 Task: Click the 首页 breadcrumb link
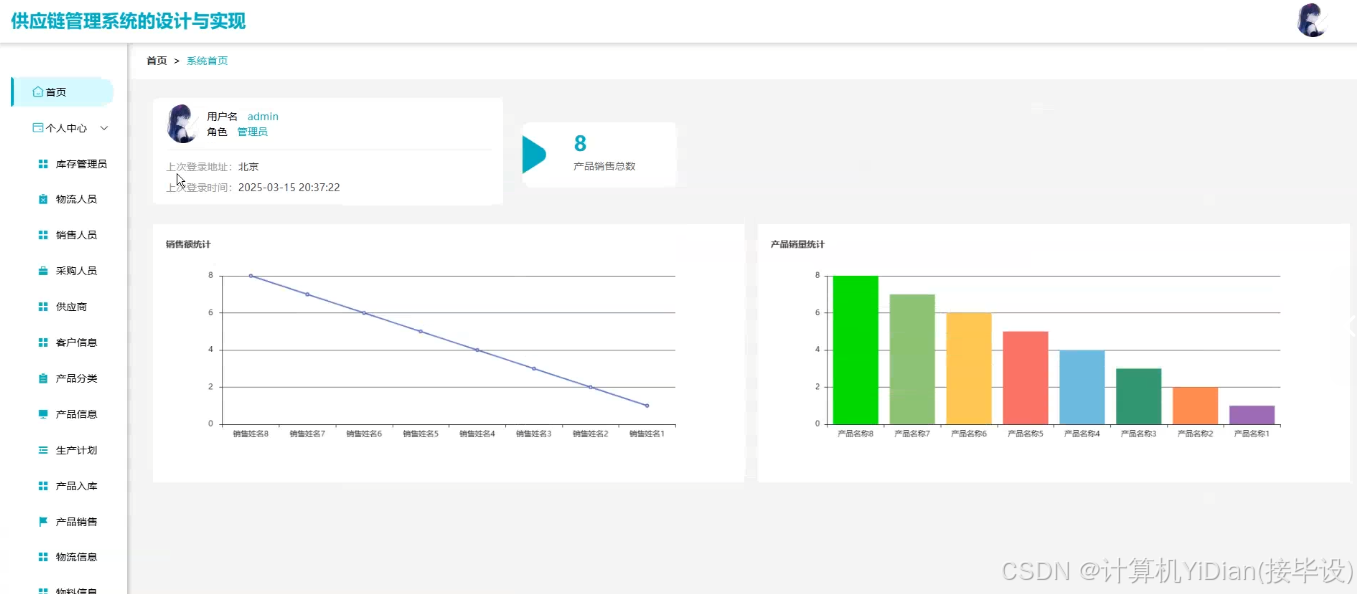(x=157, y=61)
